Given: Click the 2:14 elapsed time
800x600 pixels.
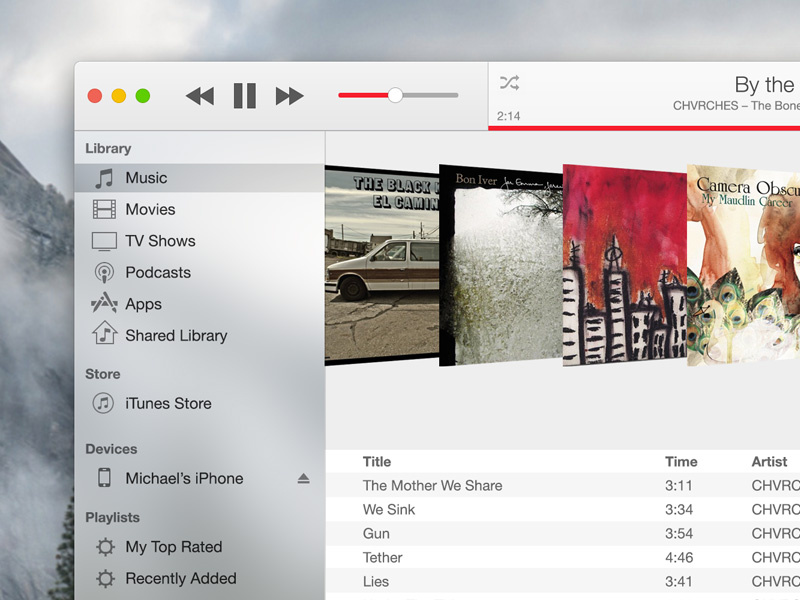Looking at the screenshot, I should point(508,116).
